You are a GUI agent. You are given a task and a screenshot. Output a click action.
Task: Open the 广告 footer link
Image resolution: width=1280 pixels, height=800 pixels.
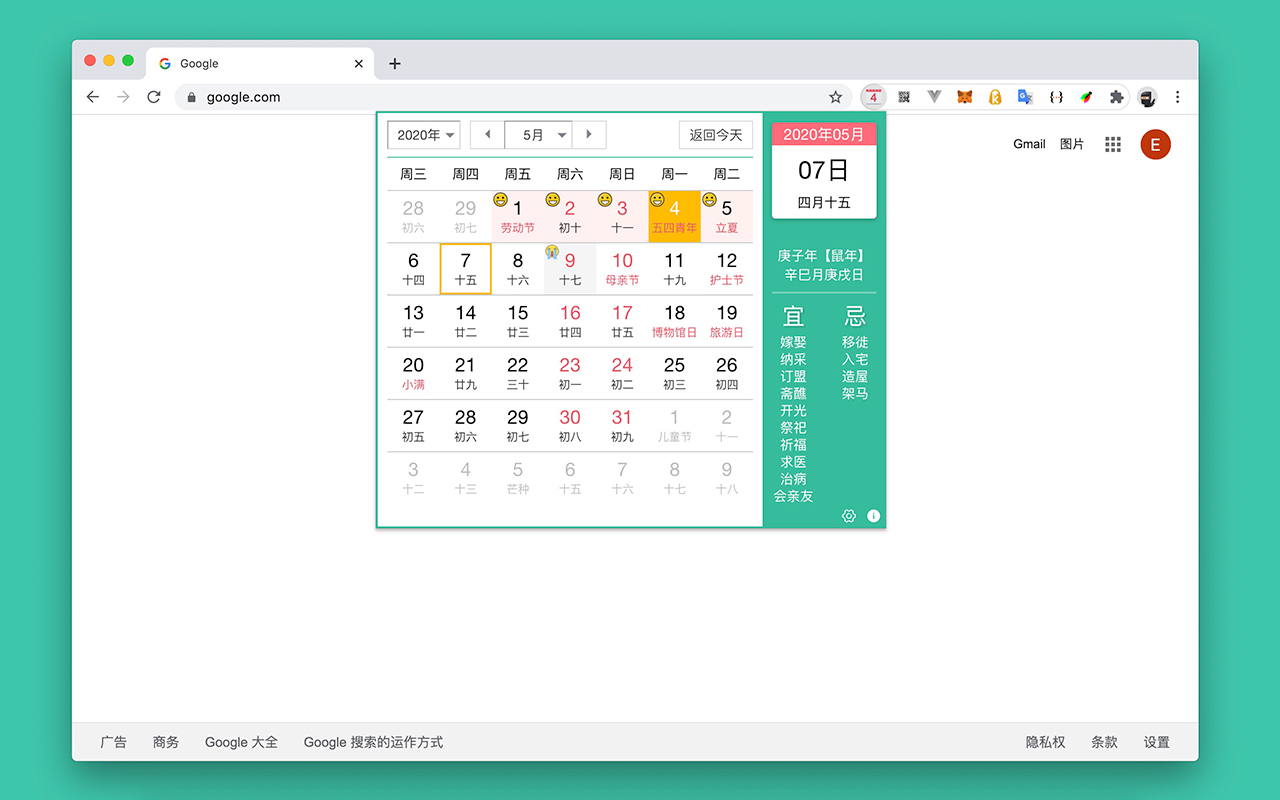[114, 742]
